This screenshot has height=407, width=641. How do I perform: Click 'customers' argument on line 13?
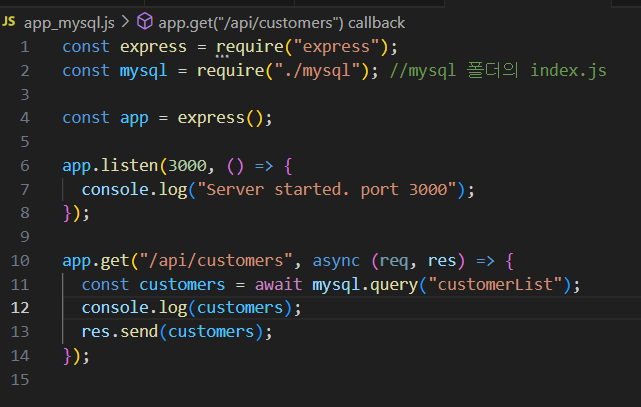(211, 332)
